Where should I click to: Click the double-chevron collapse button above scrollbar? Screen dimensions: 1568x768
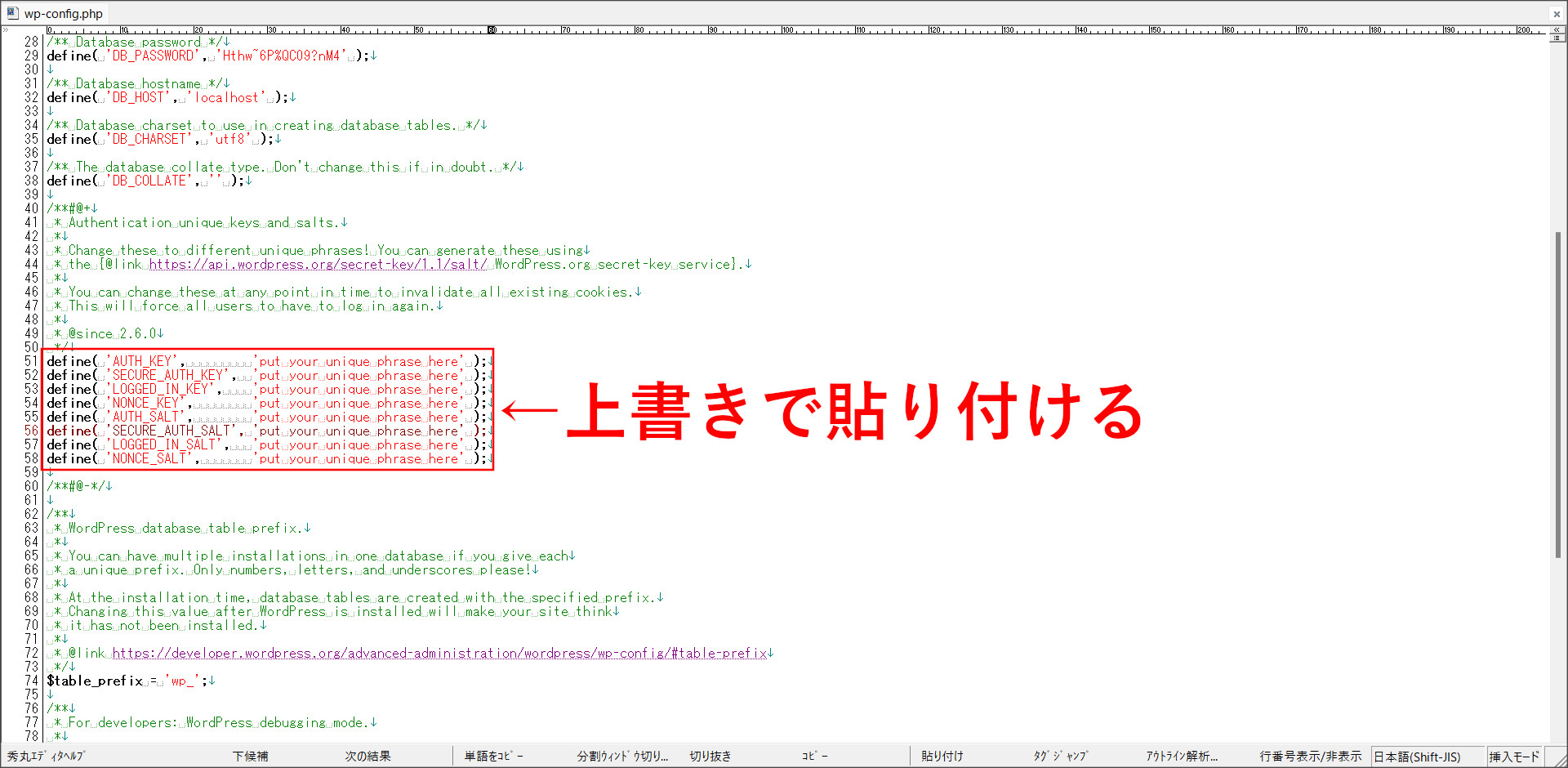1557,29
